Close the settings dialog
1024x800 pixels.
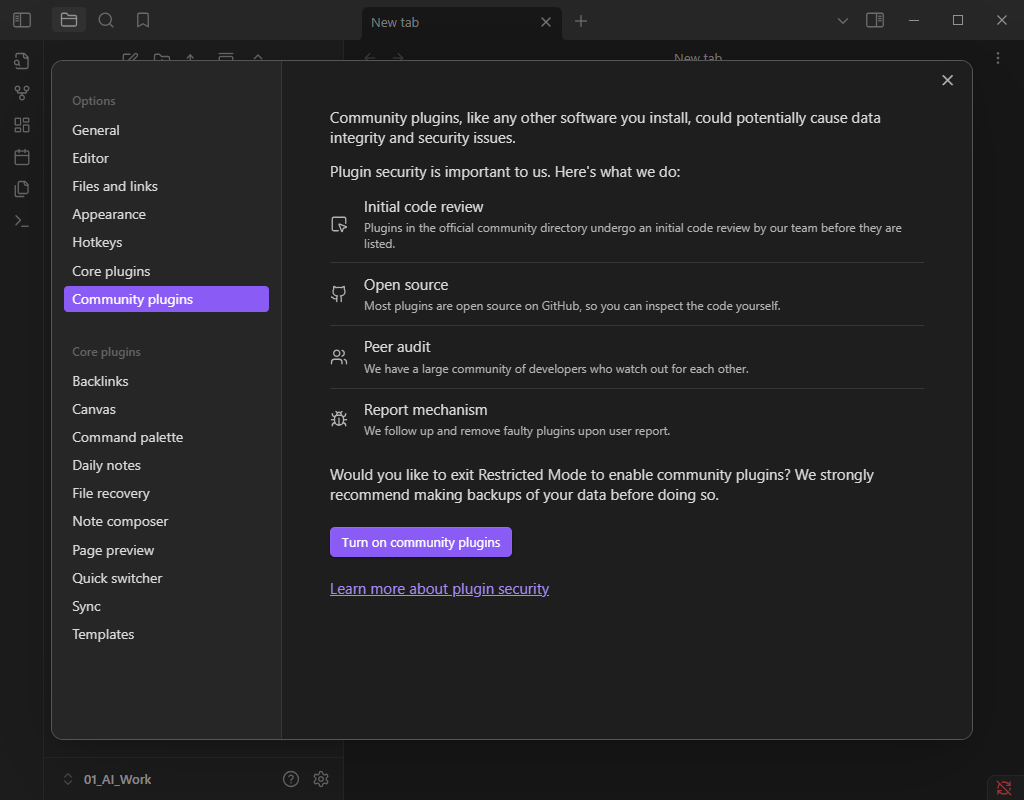point(947,80)
